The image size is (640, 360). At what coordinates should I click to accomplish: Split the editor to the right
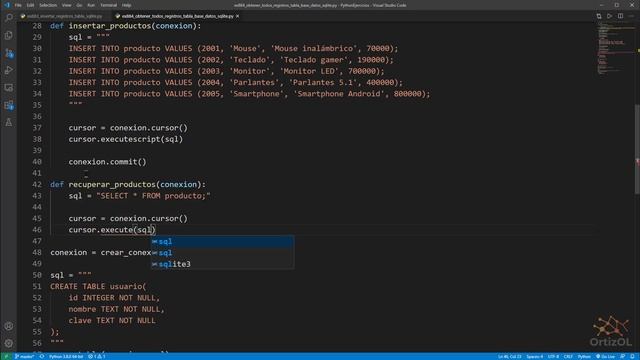[620, 16]
